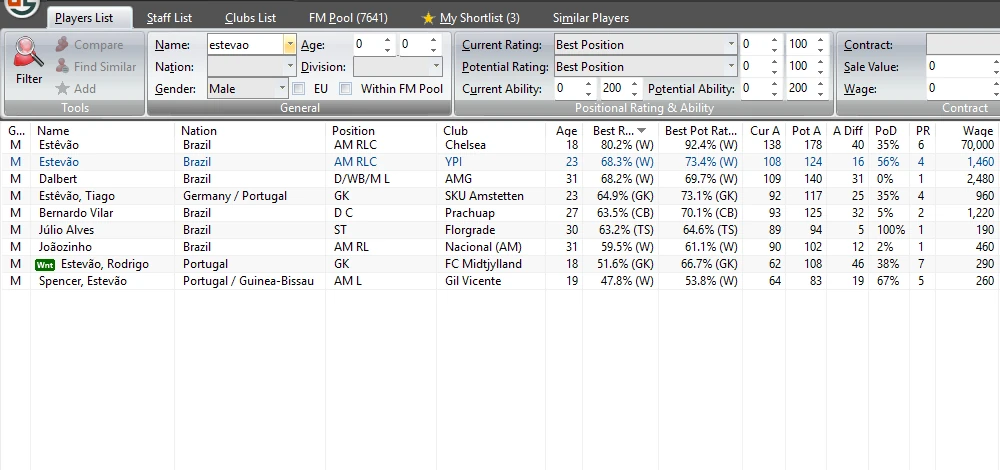The height and width of the screenshot is (470, 1000).
Task: Increase the minimum Age stepper
Action: [x=387, y=40]
